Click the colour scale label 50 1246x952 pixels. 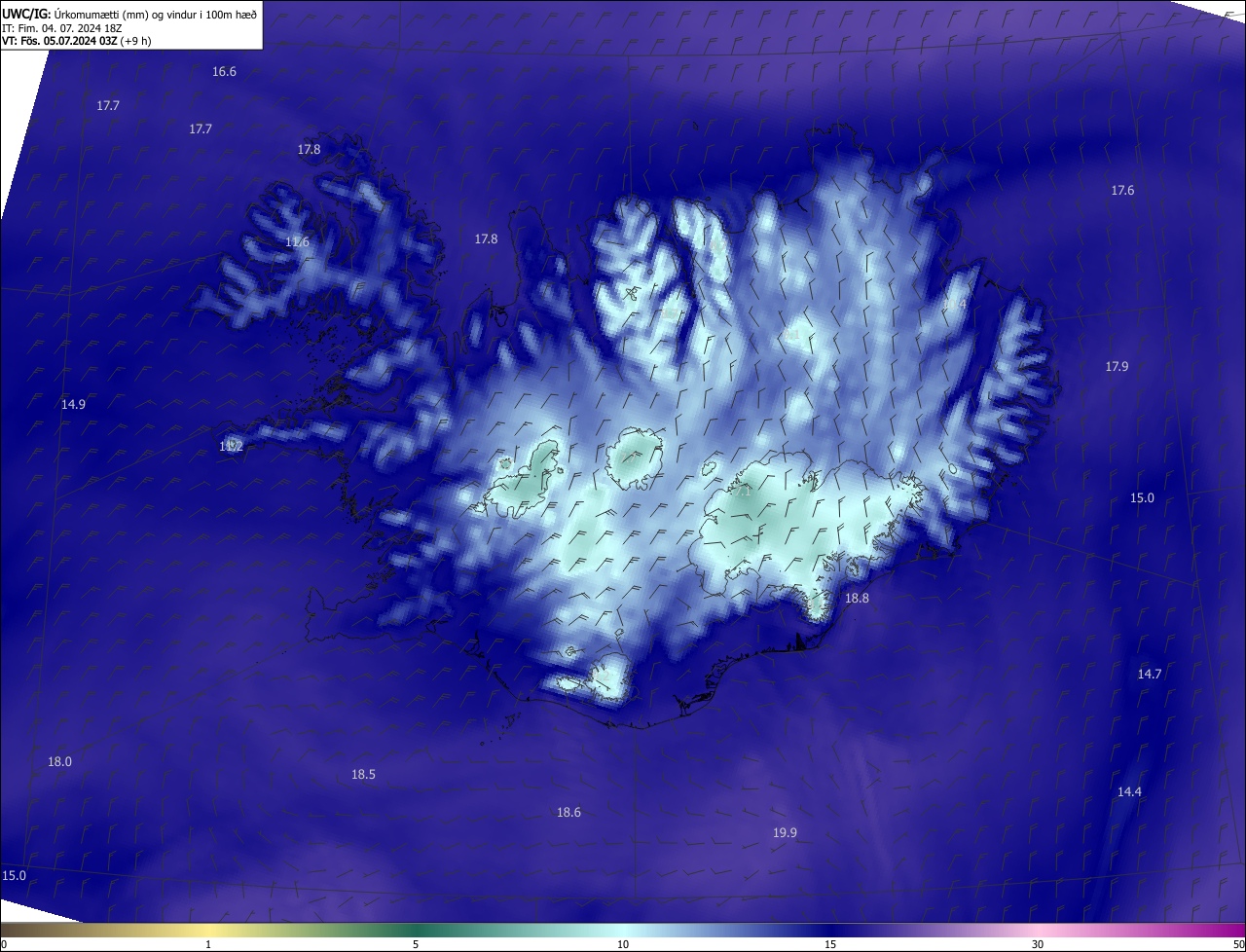pos(1238,944)
